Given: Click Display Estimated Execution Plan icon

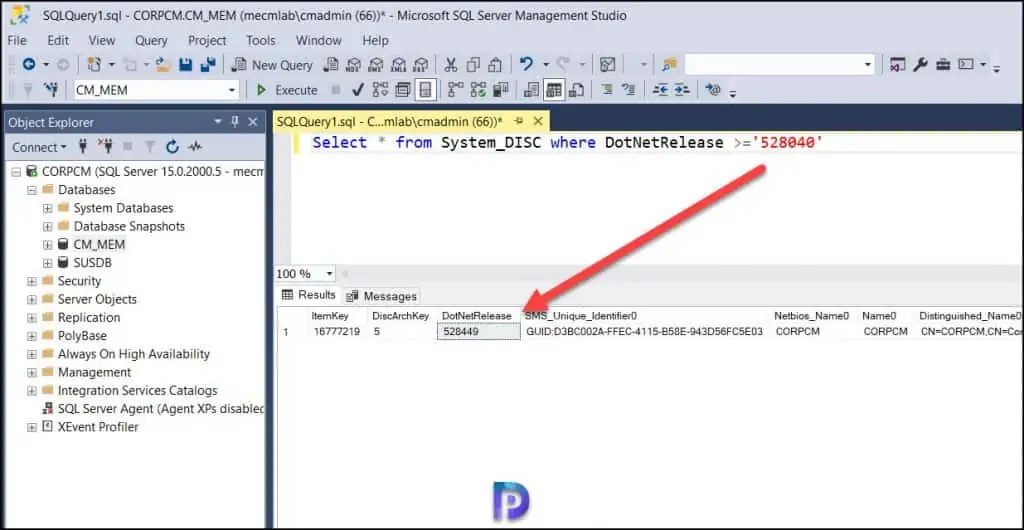Looking at the screenshot, I should [x=380, y=89].
